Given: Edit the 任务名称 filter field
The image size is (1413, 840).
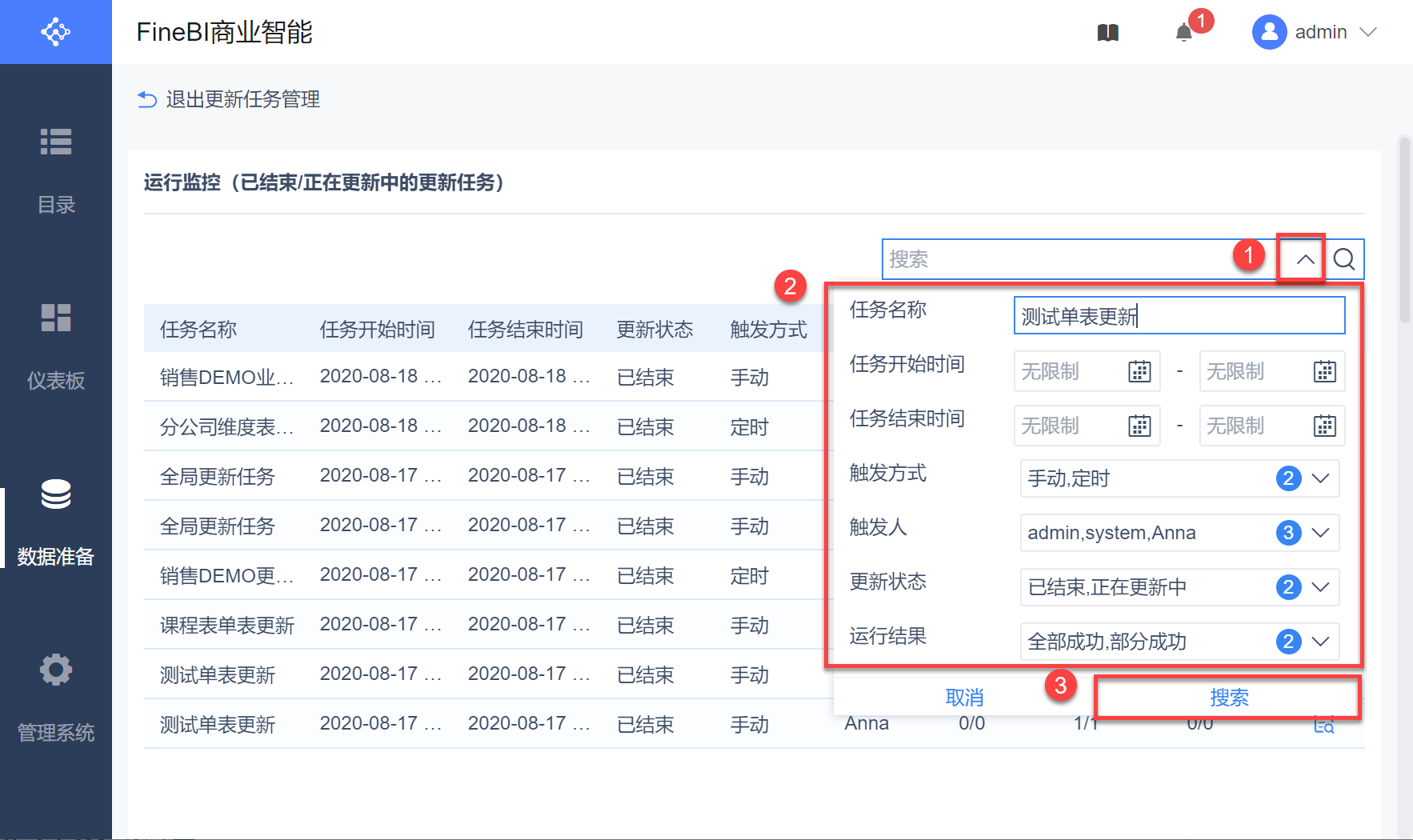Looking at the screenshot, I should click(1179, 316).
